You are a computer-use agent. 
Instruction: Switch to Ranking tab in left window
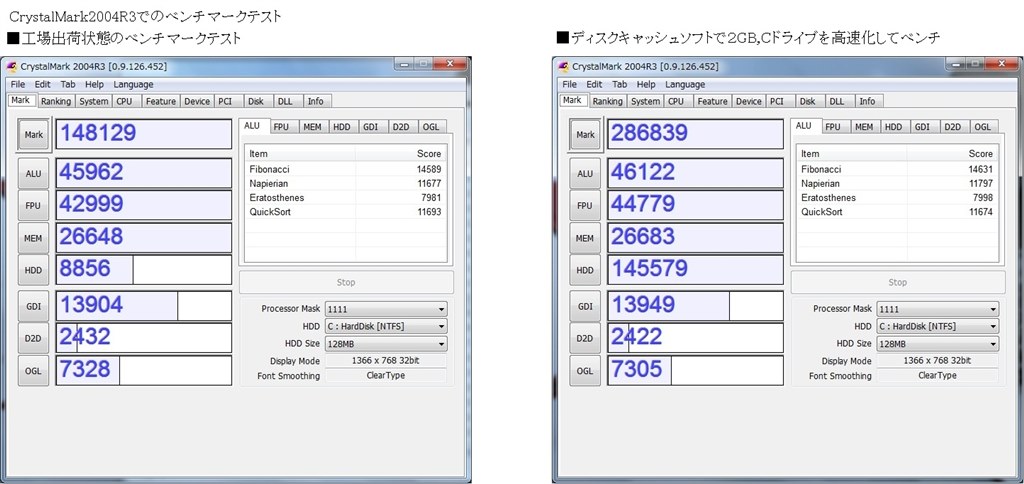coord(56,101)
